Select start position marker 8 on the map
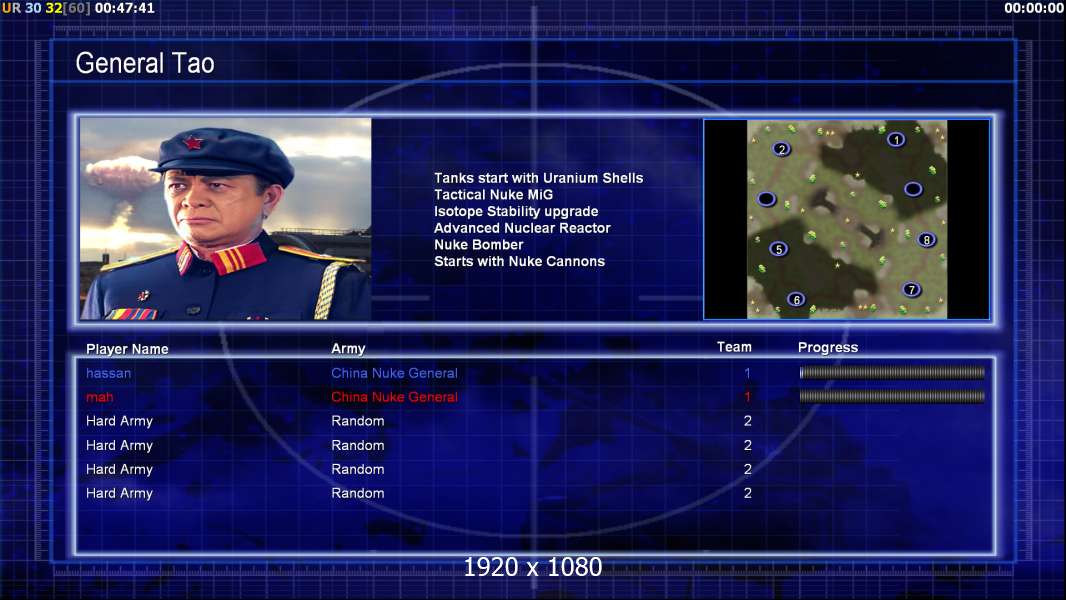The height and width of the screenshot is (600, 1066). pyautogui.click(x=927, y=240)
